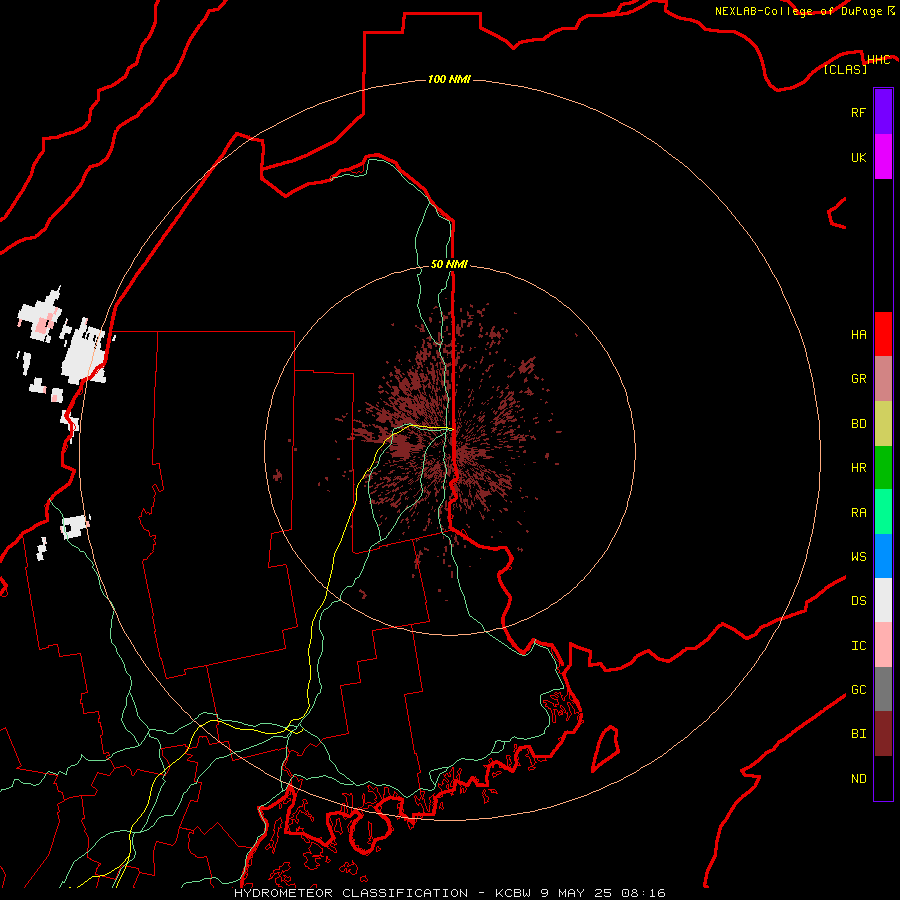Click the "HHC" product code label
Screen dimensions: 900x900
pos(878,60)
